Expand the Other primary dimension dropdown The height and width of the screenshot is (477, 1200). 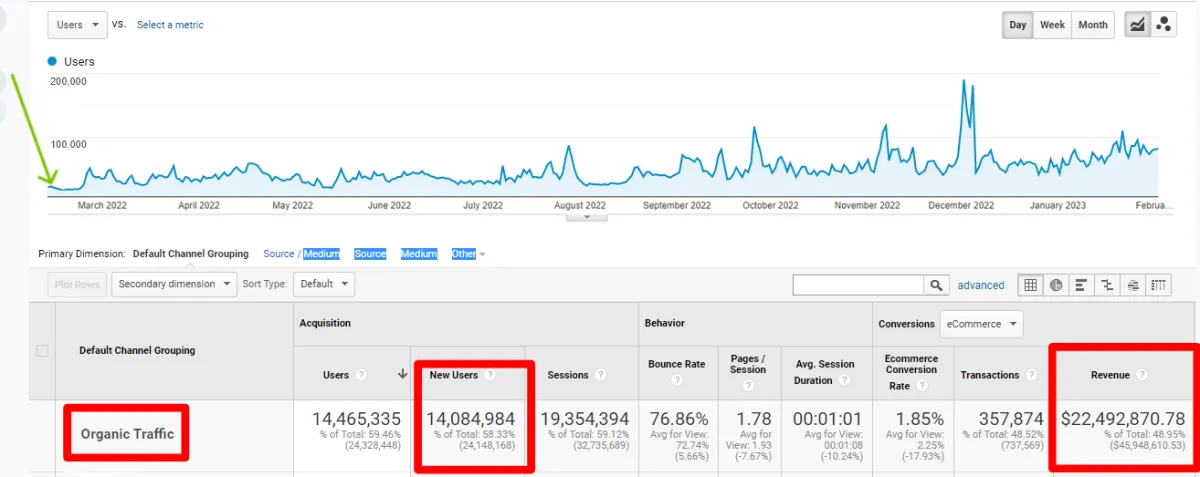pyautogui.click(x=468, y=254)
